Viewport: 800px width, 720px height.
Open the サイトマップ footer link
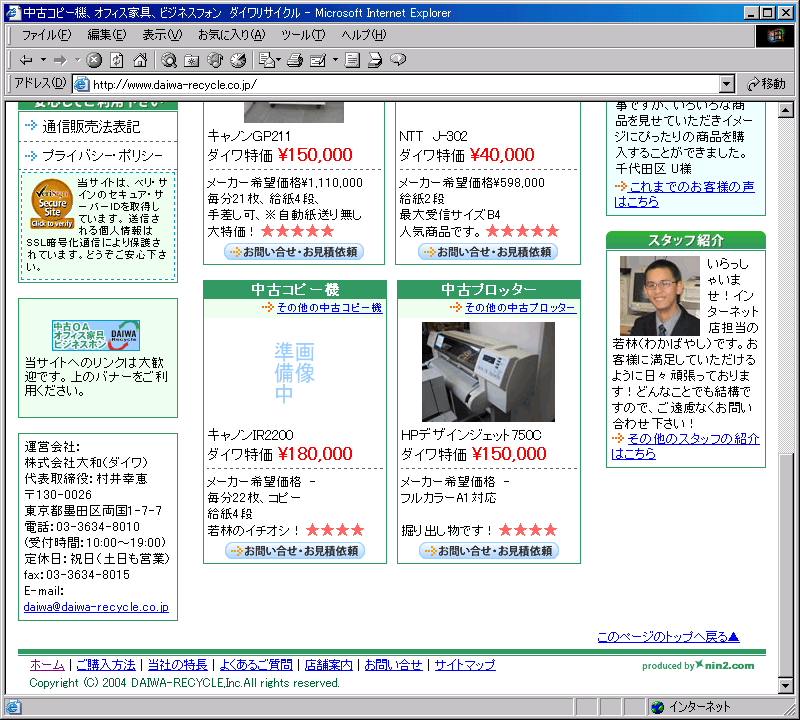coord(465,665)
